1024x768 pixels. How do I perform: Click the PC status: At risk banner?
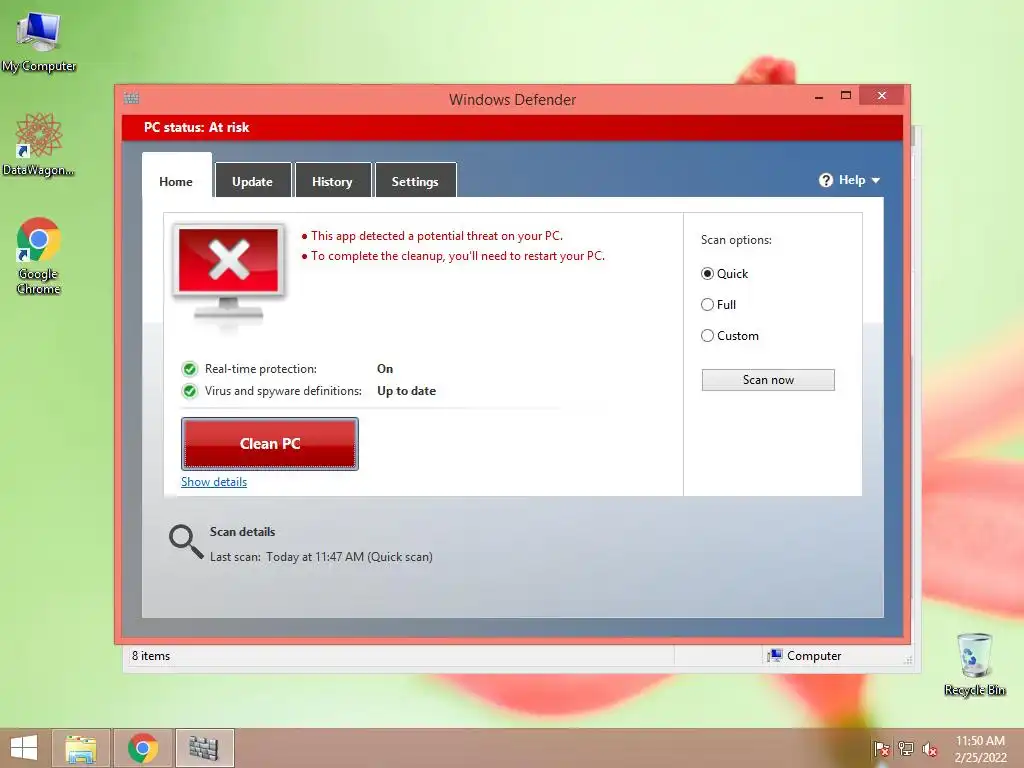click(x=512, y=127)
